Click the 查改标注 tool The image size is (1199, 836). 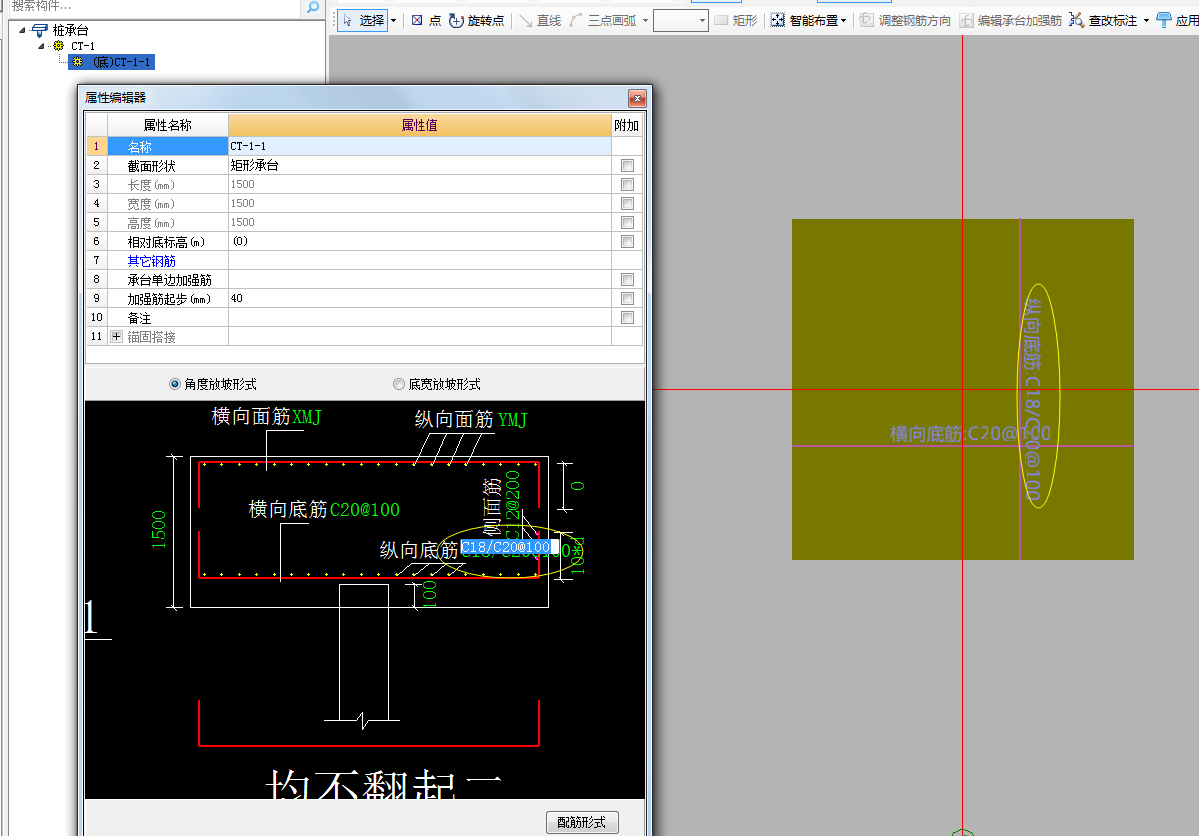pos(1103,21)
